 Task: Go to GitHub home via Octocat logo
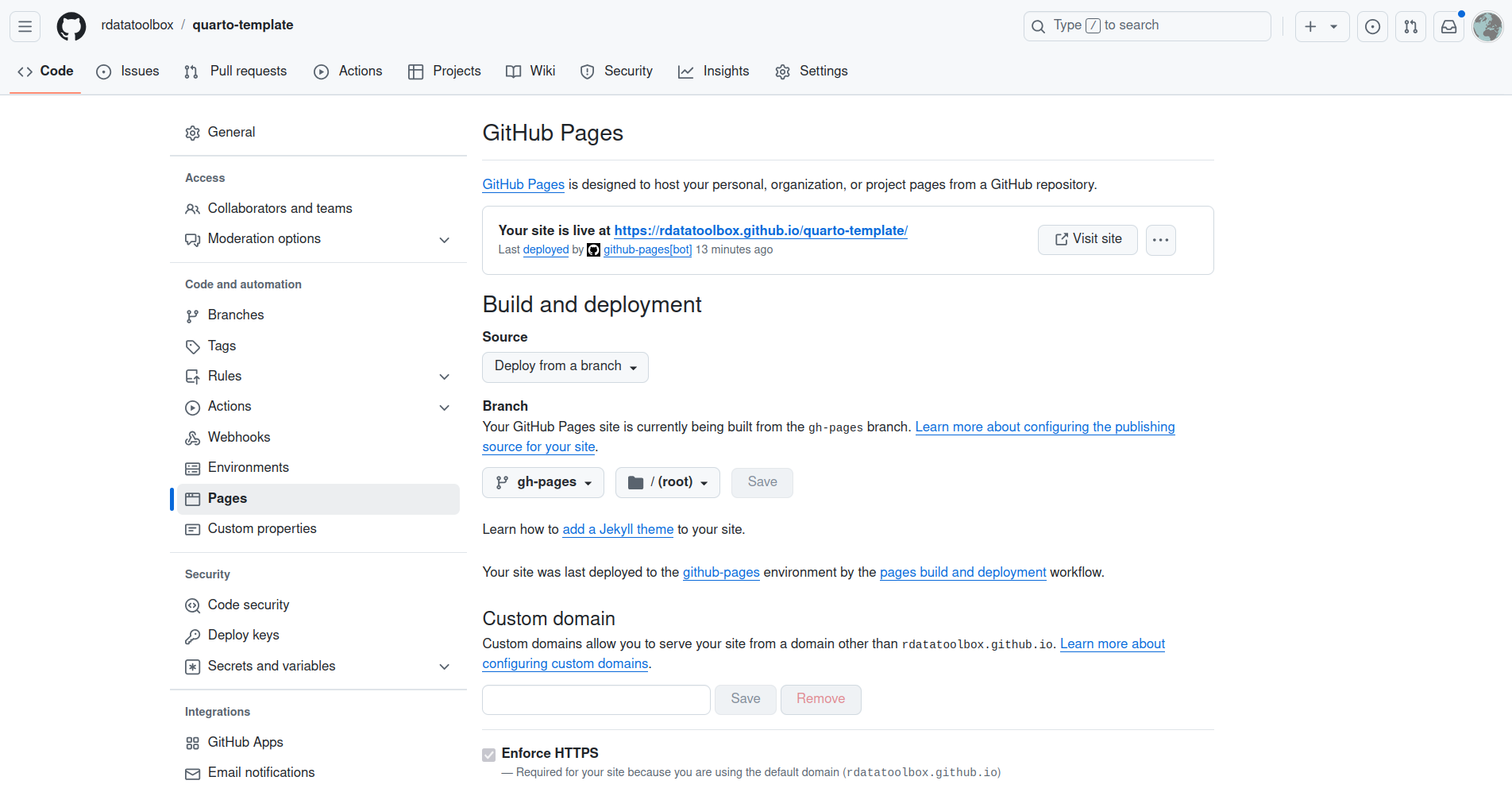[x=71, y=26]
